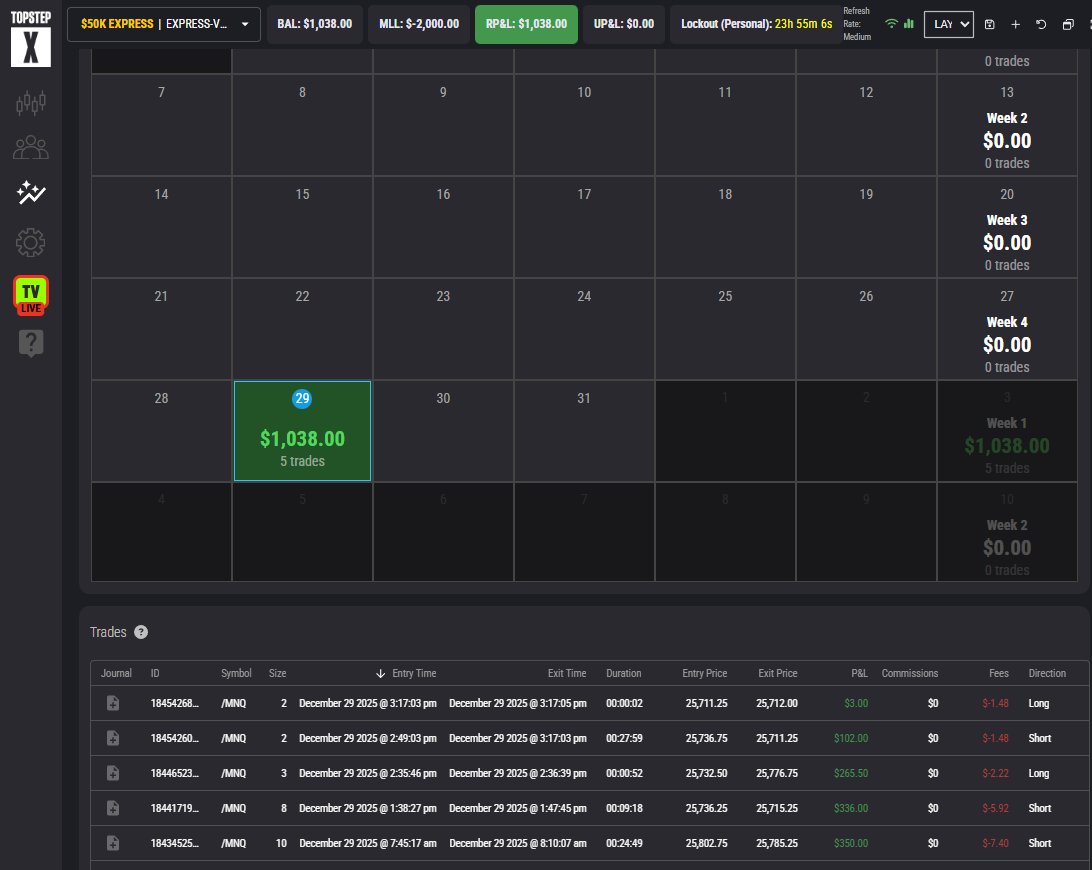Click the $350.00 P&L value

point(851,843)
